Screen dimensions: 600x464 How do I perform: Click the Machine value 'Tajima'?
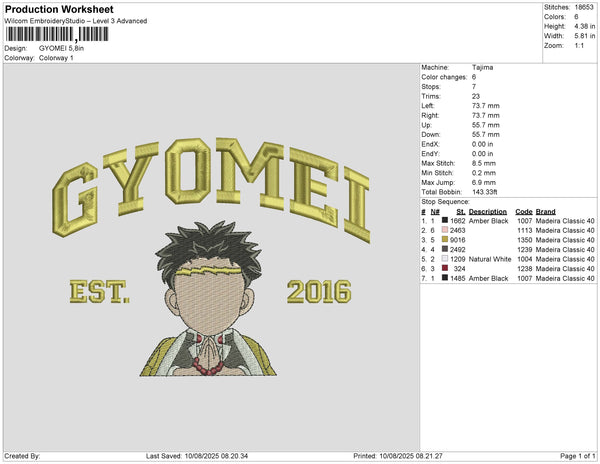pos(483,67)
